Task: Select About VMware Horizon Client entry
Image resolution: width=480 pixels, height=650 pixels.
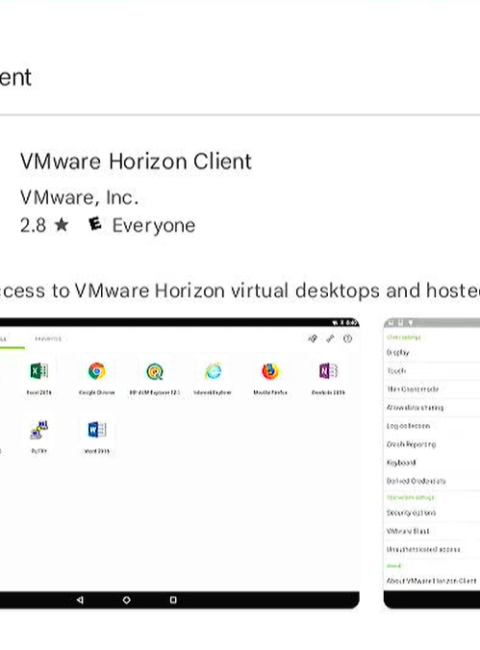Action: [433, 581]
